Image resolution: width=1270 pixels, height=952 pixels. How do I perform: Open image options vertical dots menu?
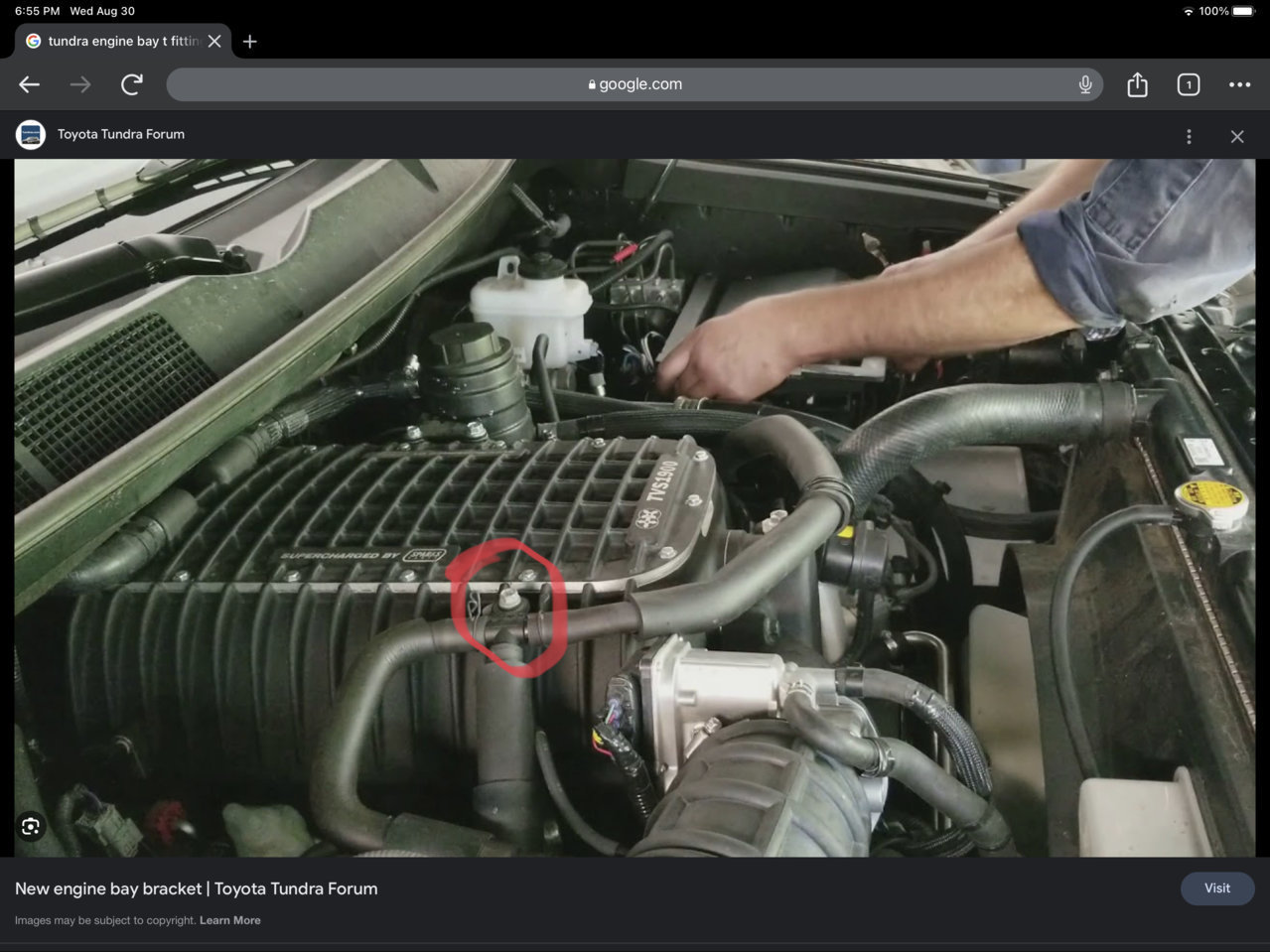point(1189,136)
